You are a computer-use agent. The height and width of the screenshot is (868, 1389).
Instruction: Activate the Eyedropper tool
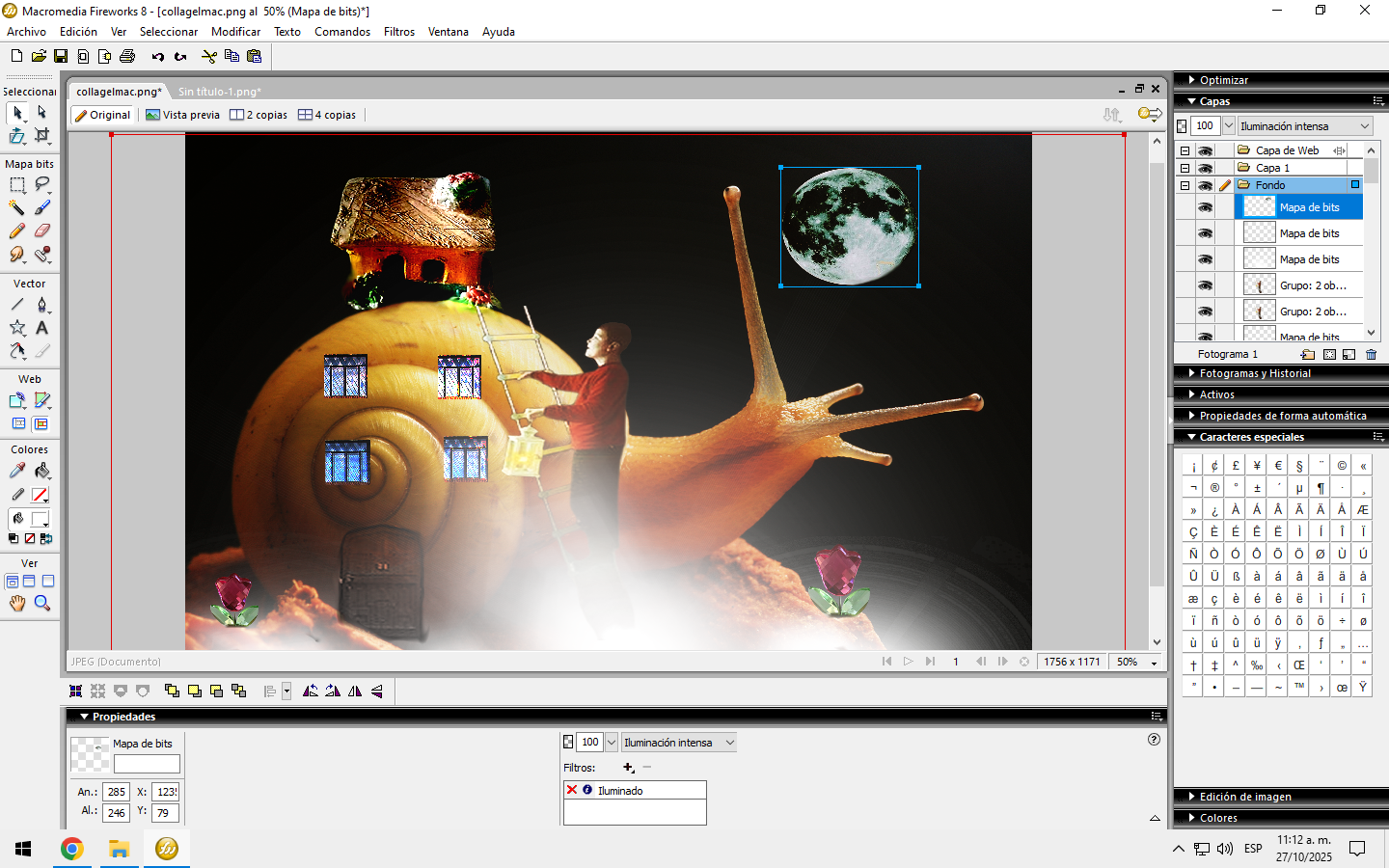coord(16,471)
